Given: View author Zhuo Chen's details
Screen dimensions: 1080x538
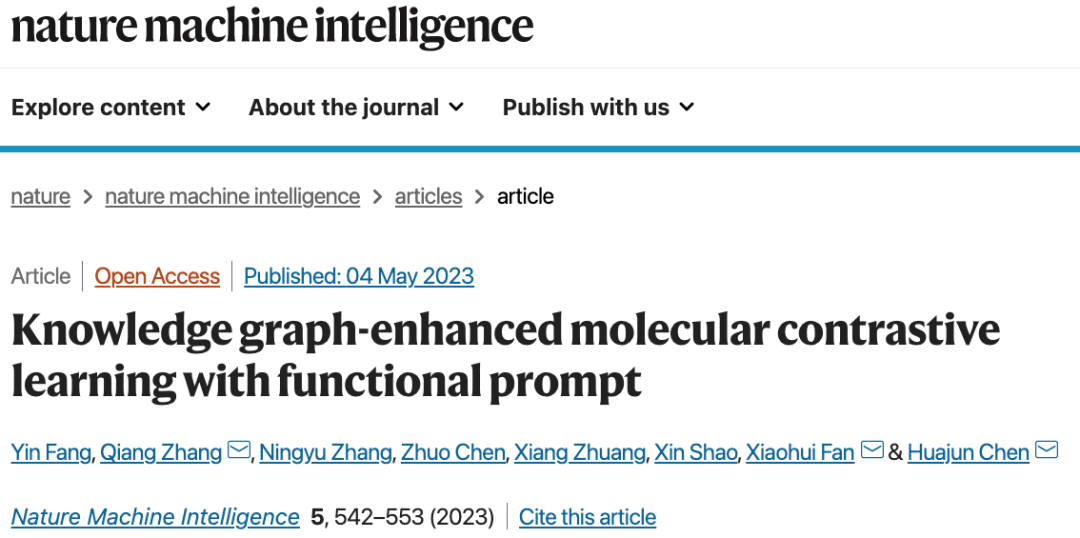Looking at the screenshot, I should [x=453, y=453].
